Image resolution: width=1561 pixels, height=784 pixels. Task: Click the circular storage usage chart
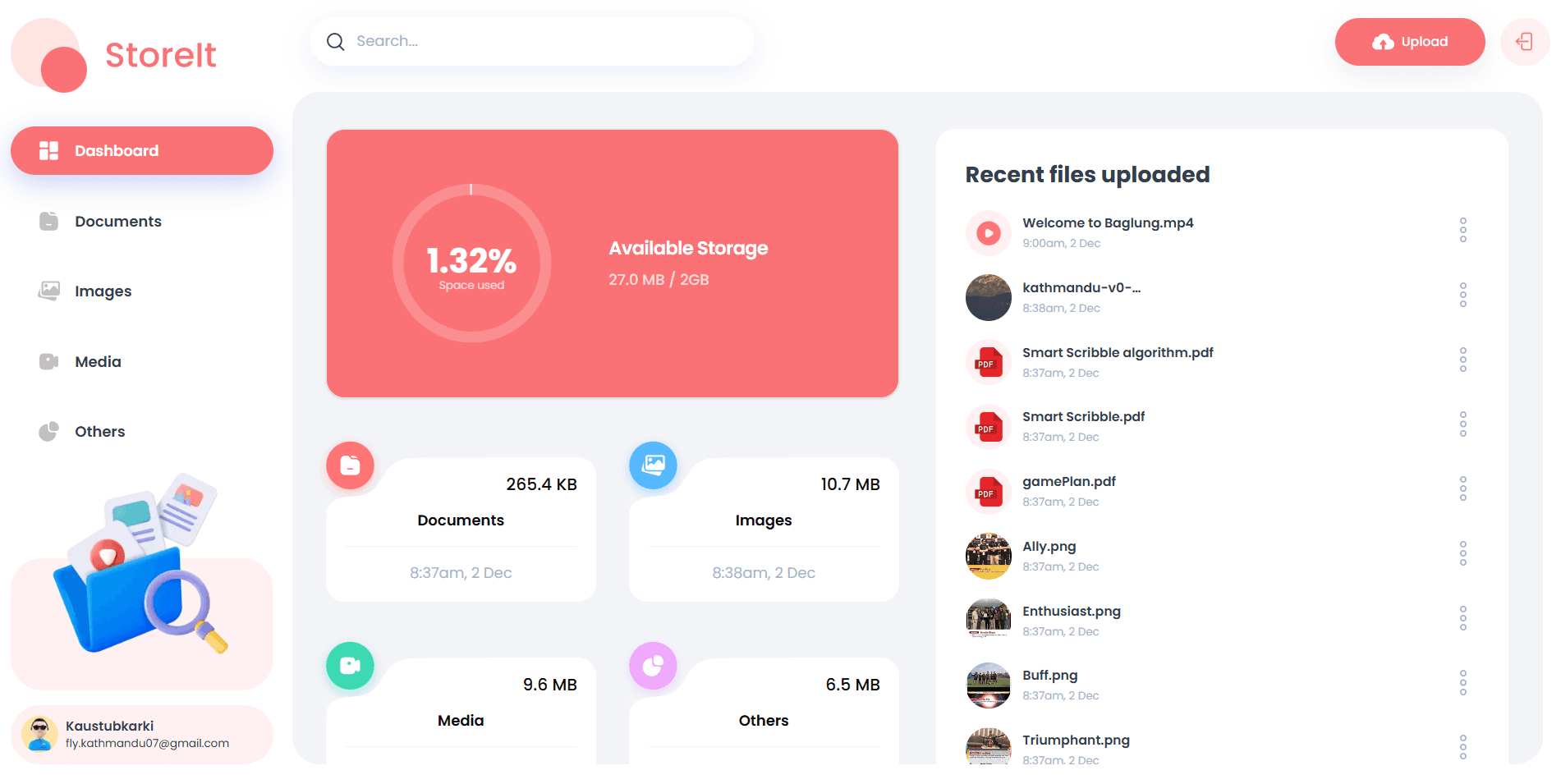tap(471, 264)
